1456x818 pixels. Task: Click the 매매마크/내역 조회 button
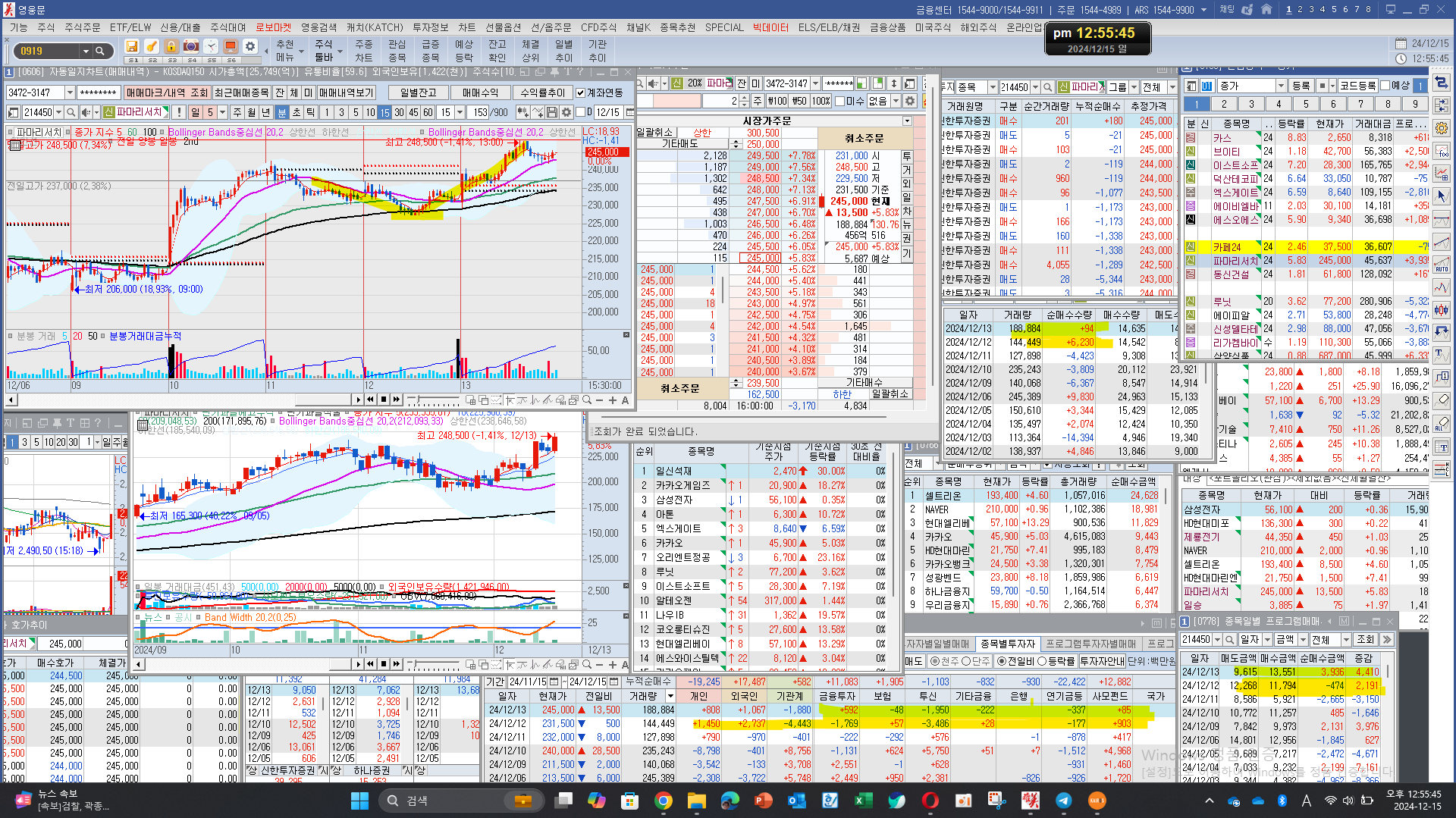coord(167,92)
